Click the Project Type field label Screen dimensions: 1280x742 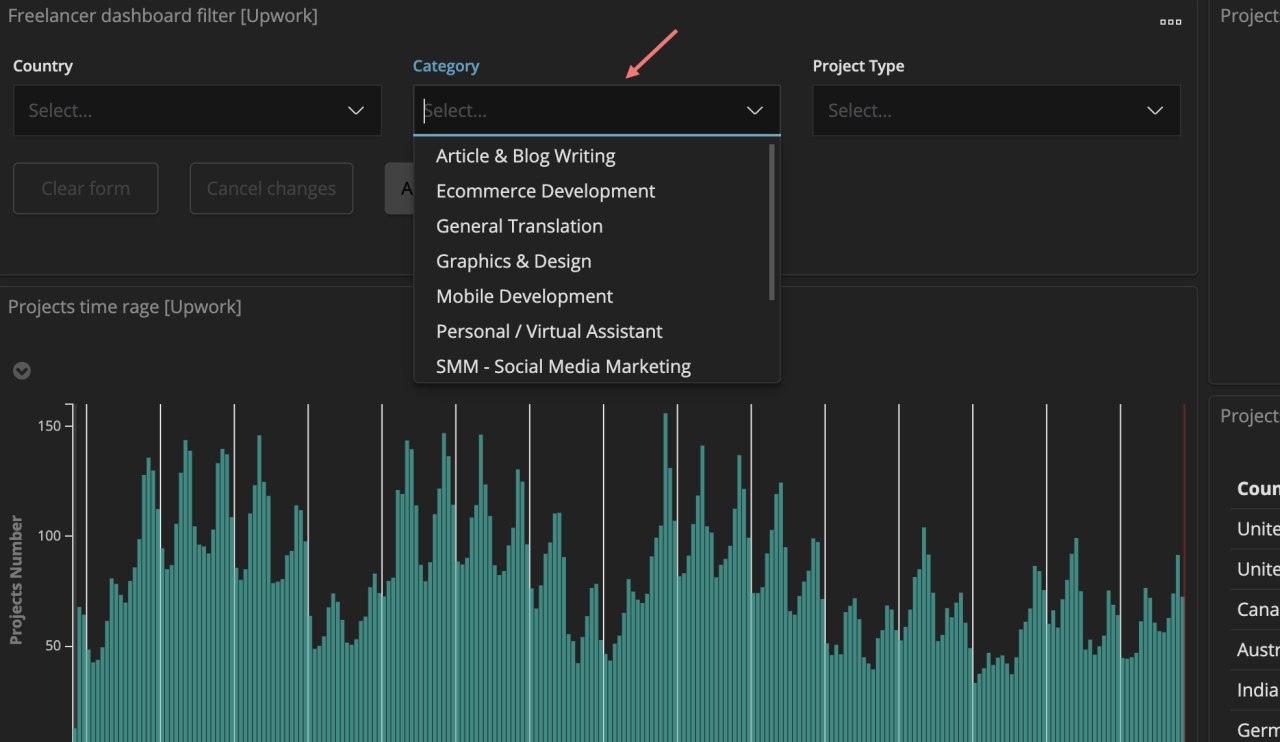point(858,66)
